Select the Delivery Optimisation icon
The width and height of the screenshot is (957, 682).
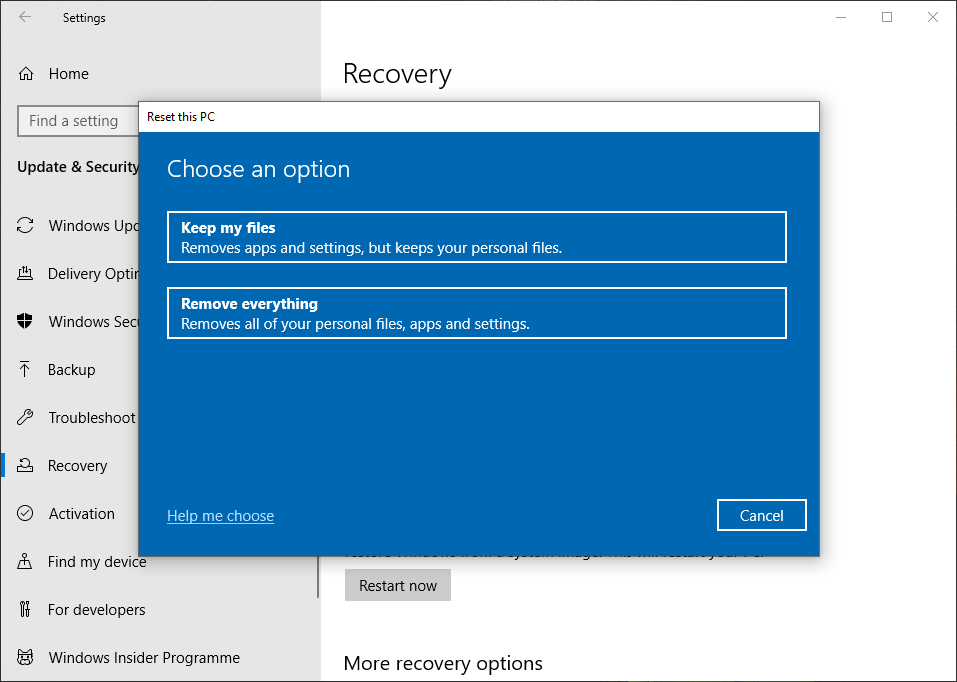[x=25, y=273]
